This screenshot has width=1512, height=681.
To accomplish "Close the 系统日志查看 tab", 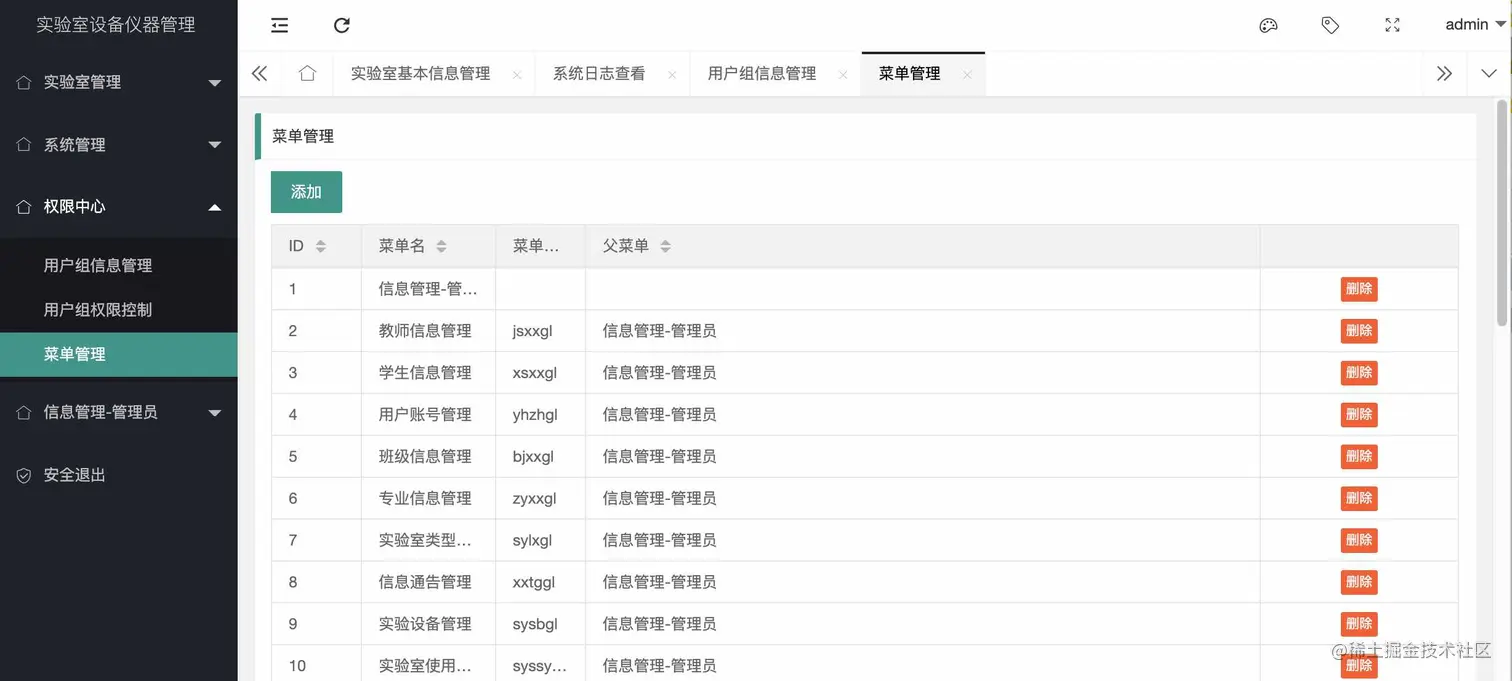I will point(671,75).
